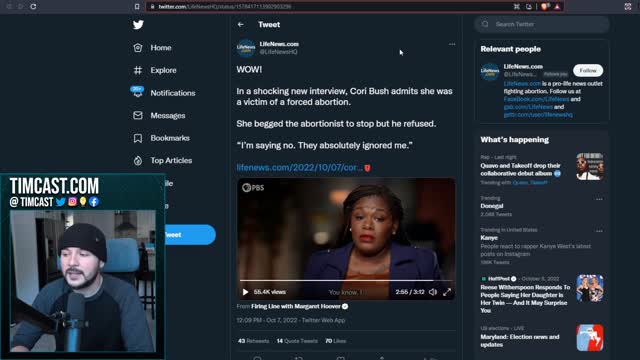Go back with the arrow beside Tweet
Screen dimensions: 640x360
(241, 24)
